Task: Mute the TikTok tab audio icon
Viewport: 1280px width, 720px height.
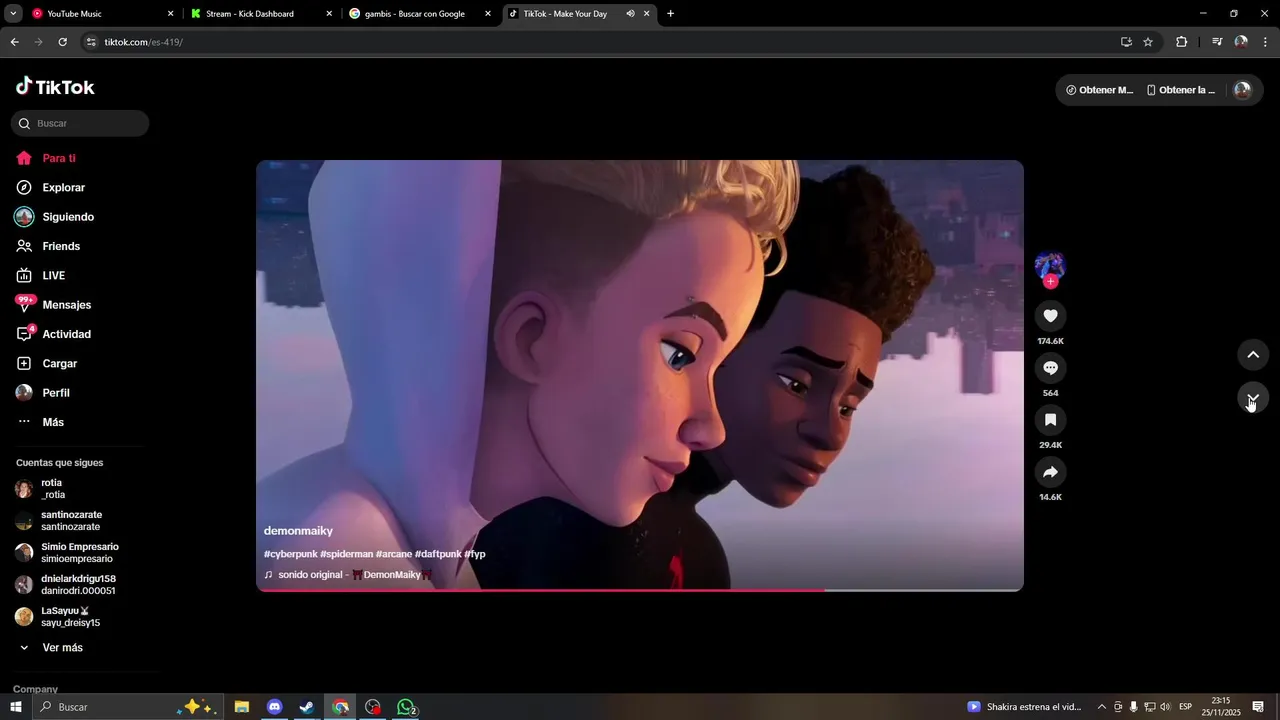Action: [x=630, y=14]
